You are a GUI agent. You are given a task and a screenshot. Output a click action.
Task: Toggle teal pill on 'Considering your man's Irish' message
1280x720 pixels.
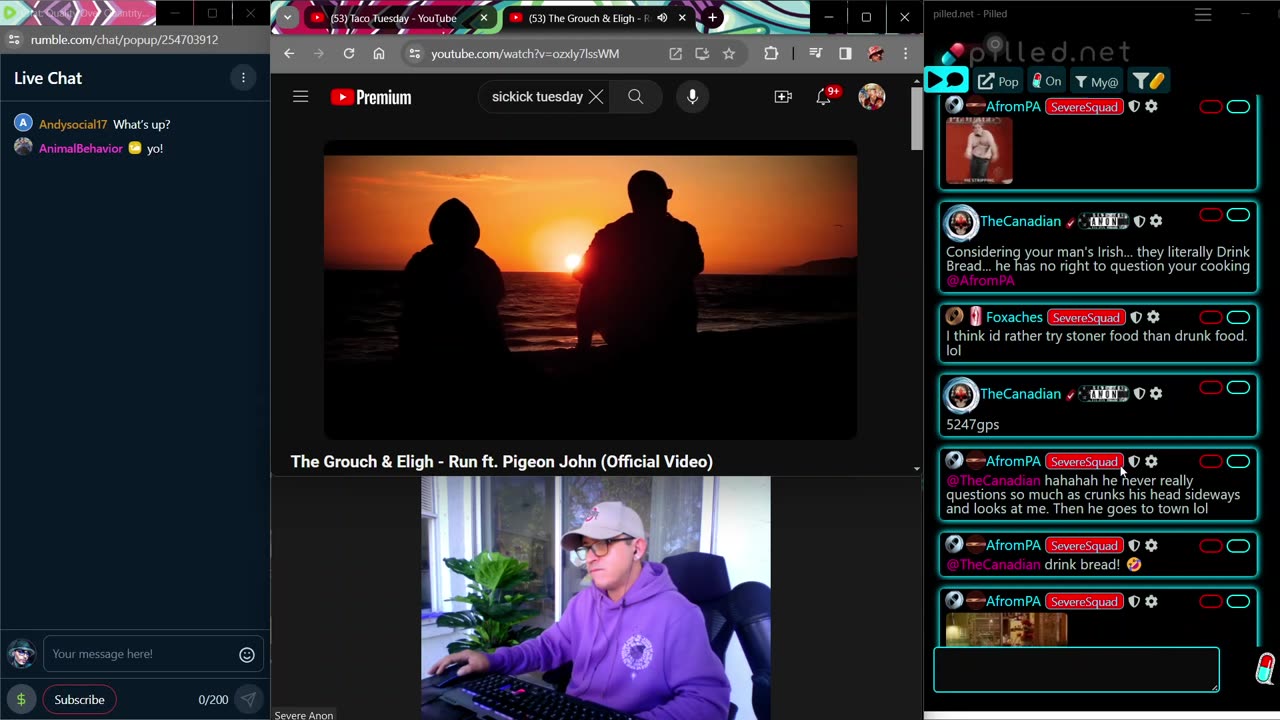point(1238,215)
